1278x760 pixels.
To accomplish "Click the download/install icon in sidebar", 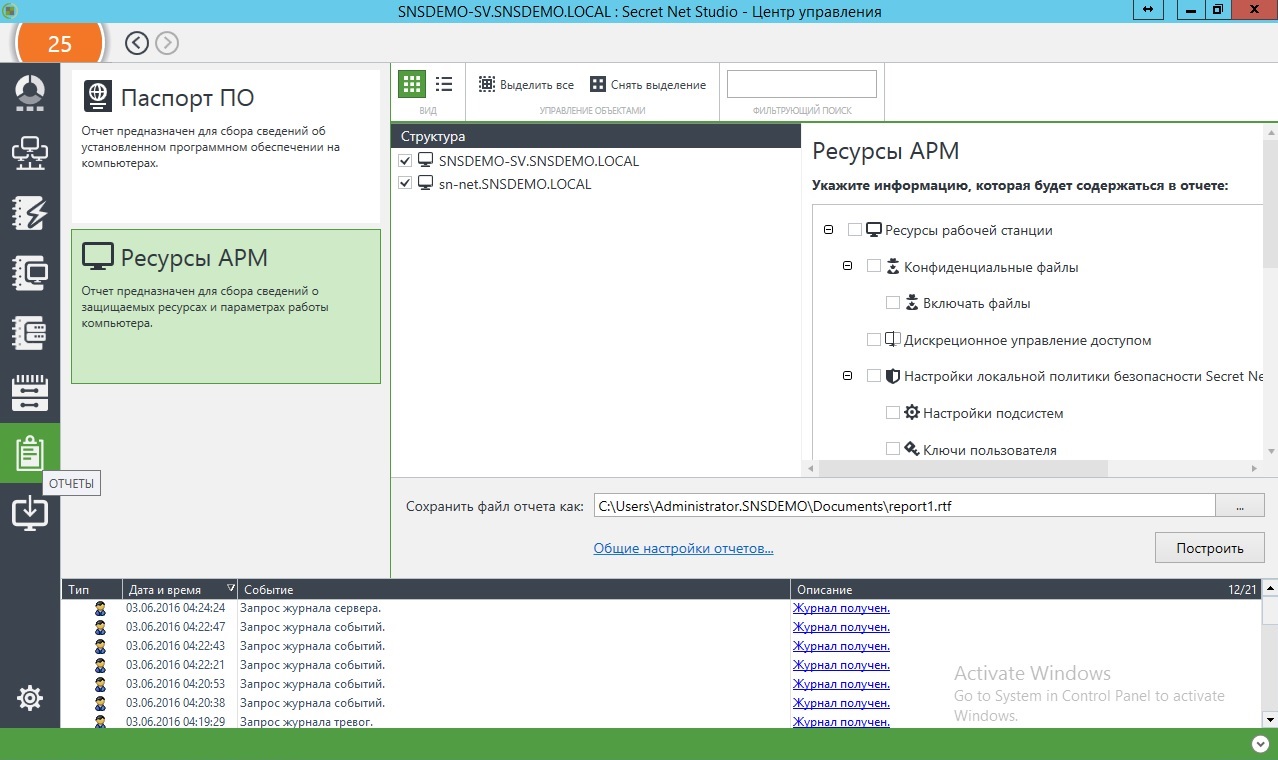I will tap(30, 512).
